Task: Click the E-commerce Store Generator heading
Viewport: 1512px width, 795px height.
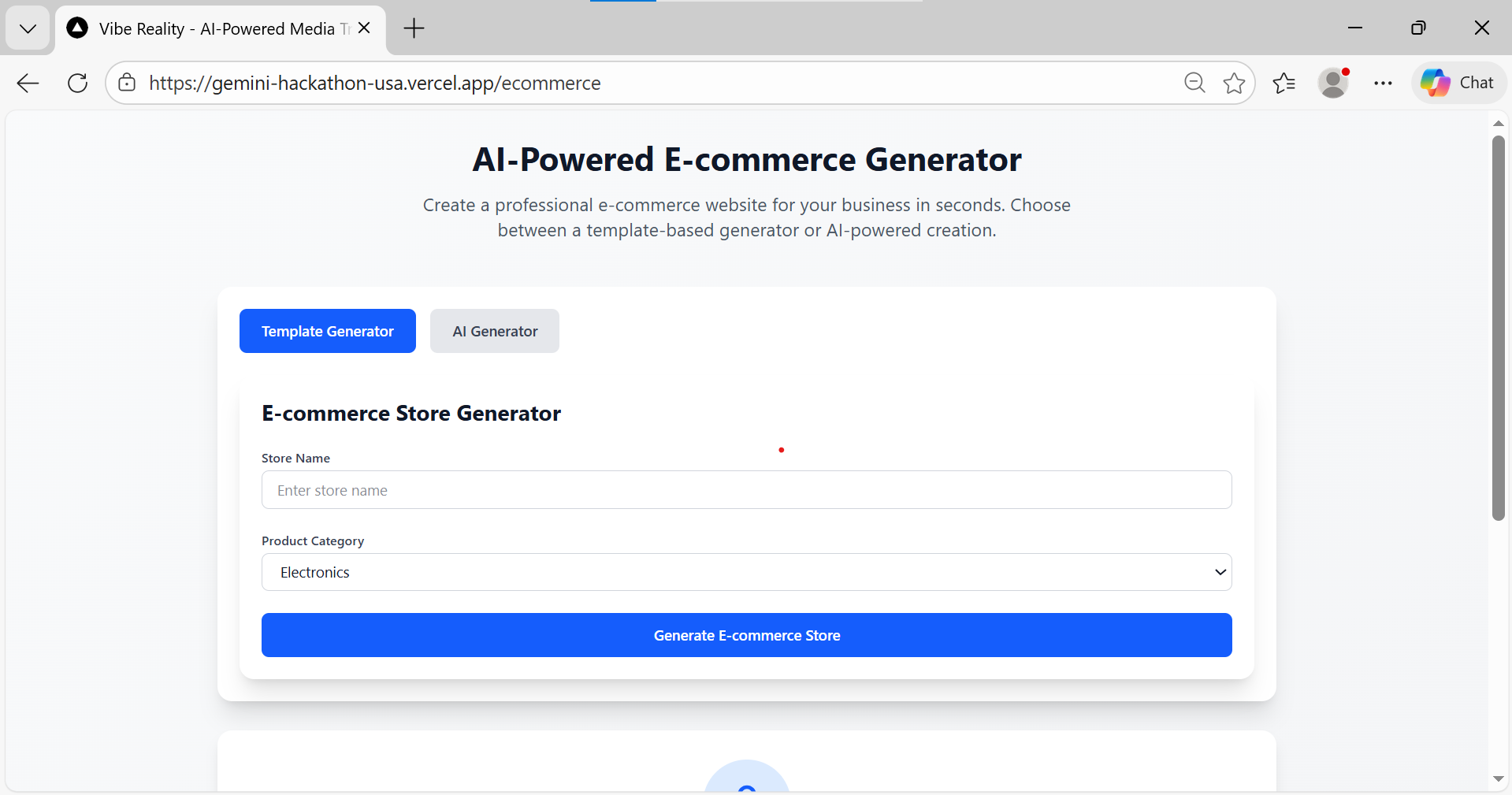Action: pyautogui.click(x=411, y=414)
